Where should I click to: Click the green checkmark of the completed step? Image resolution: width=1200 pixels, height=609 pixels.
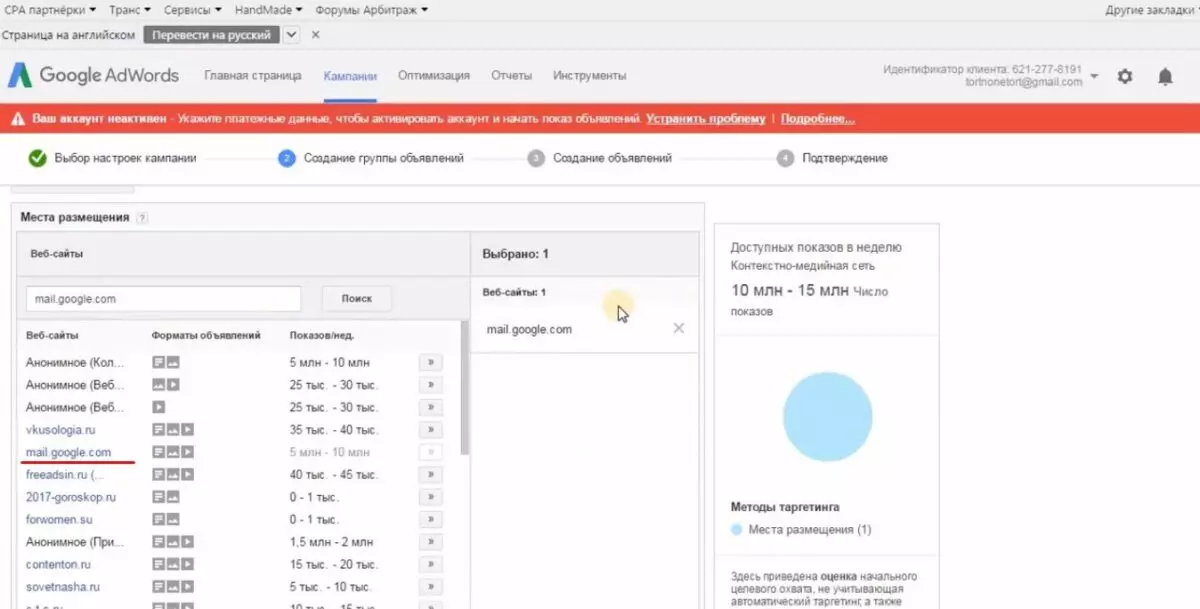click(38, 158)
